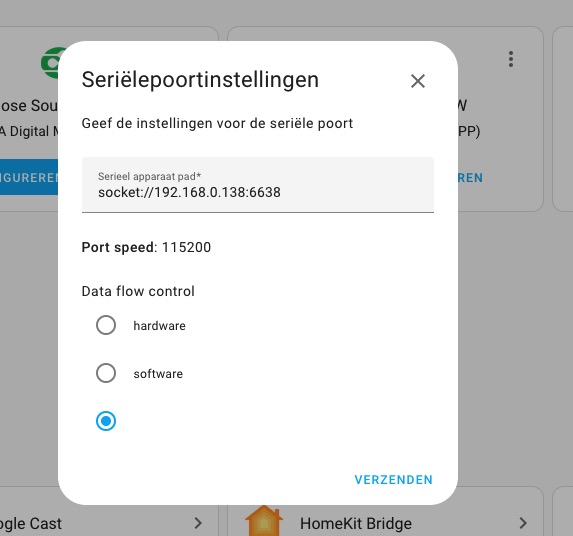The height and width of the screenshot is (536, 573).
Task: Click the Data flow control heading
Action: click(138, 291)
